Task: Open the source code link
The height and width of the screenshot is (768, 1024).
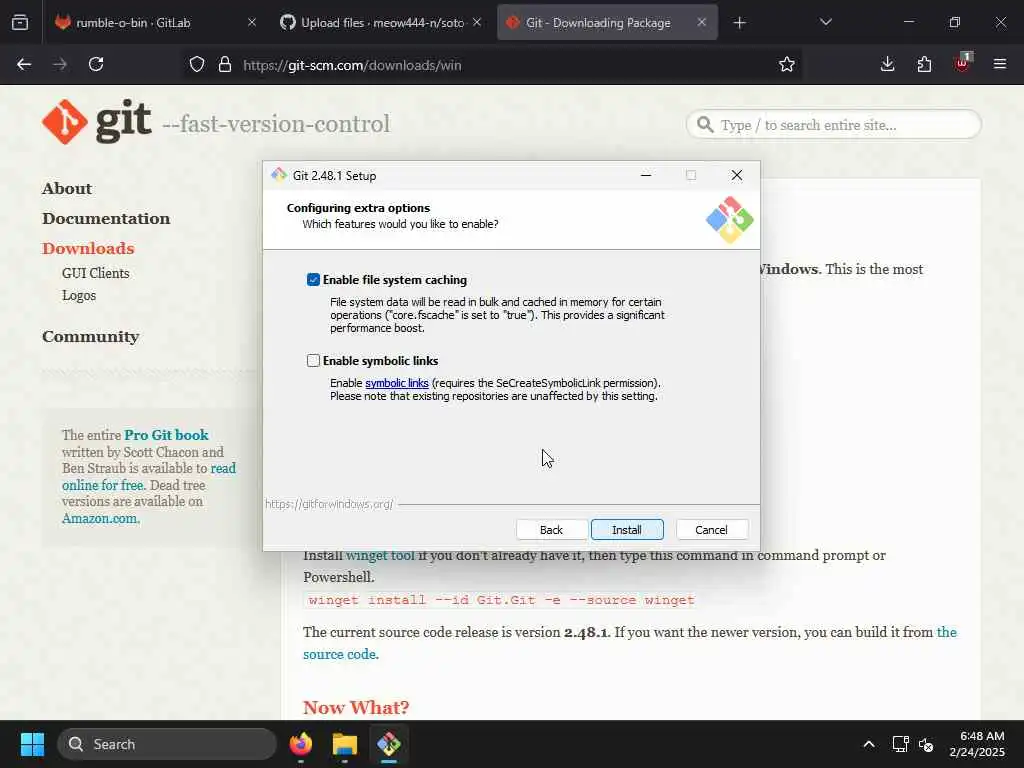Action: (340, 654)
